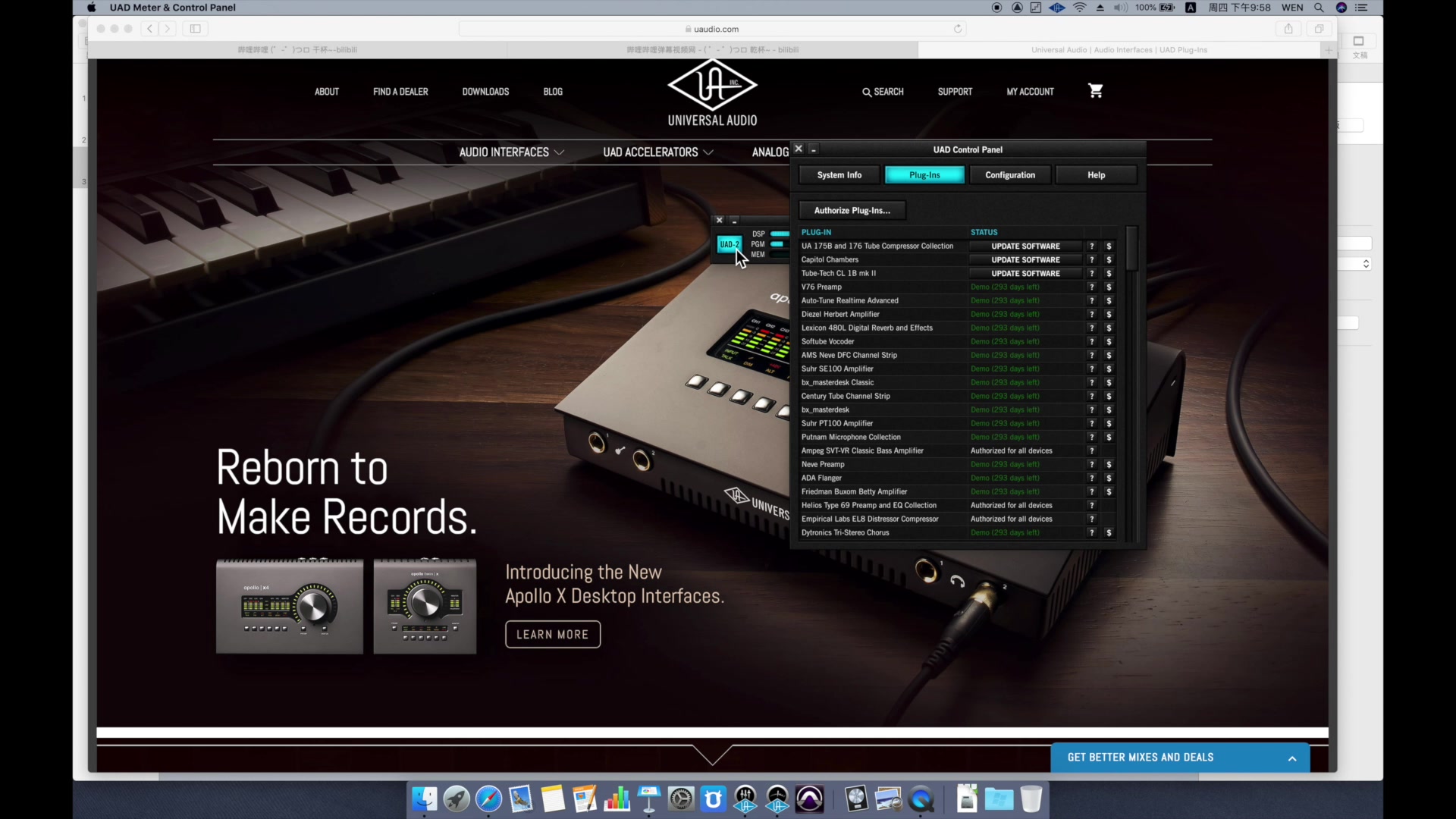
Task: Open the BLOG link
Action: (553, 92)
